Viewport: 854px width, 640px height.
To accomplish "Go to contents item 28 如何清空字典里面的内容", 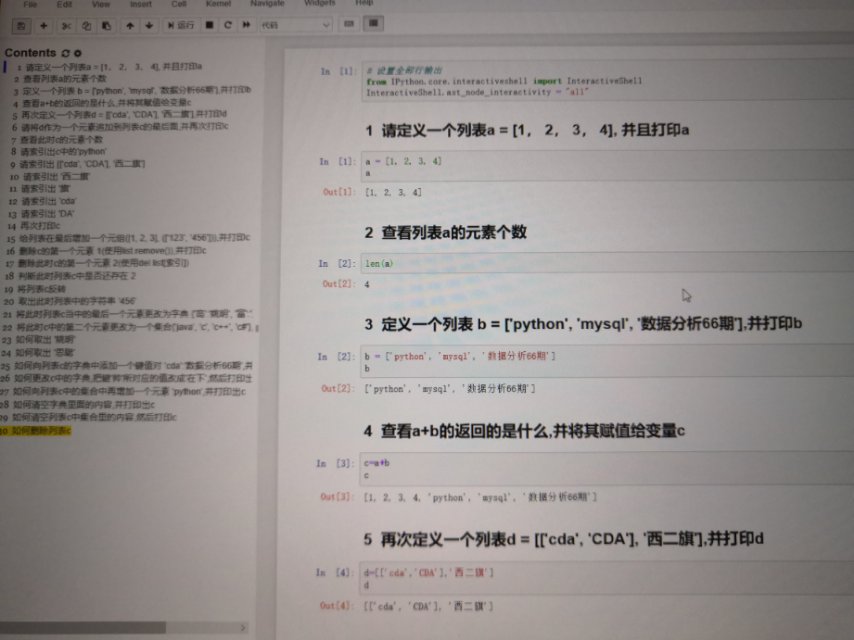I will point(78,404).
